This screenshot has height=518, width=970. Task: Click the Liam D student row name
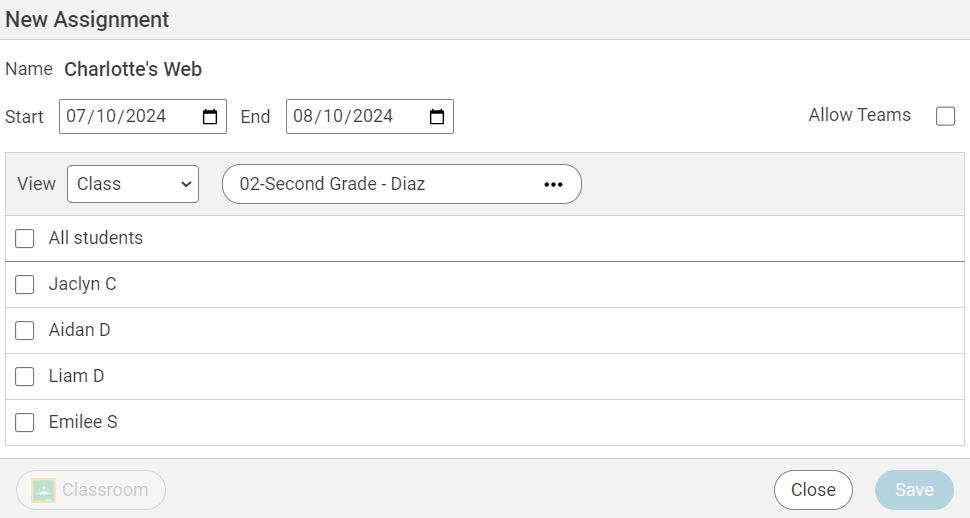(x=77, y=376)
